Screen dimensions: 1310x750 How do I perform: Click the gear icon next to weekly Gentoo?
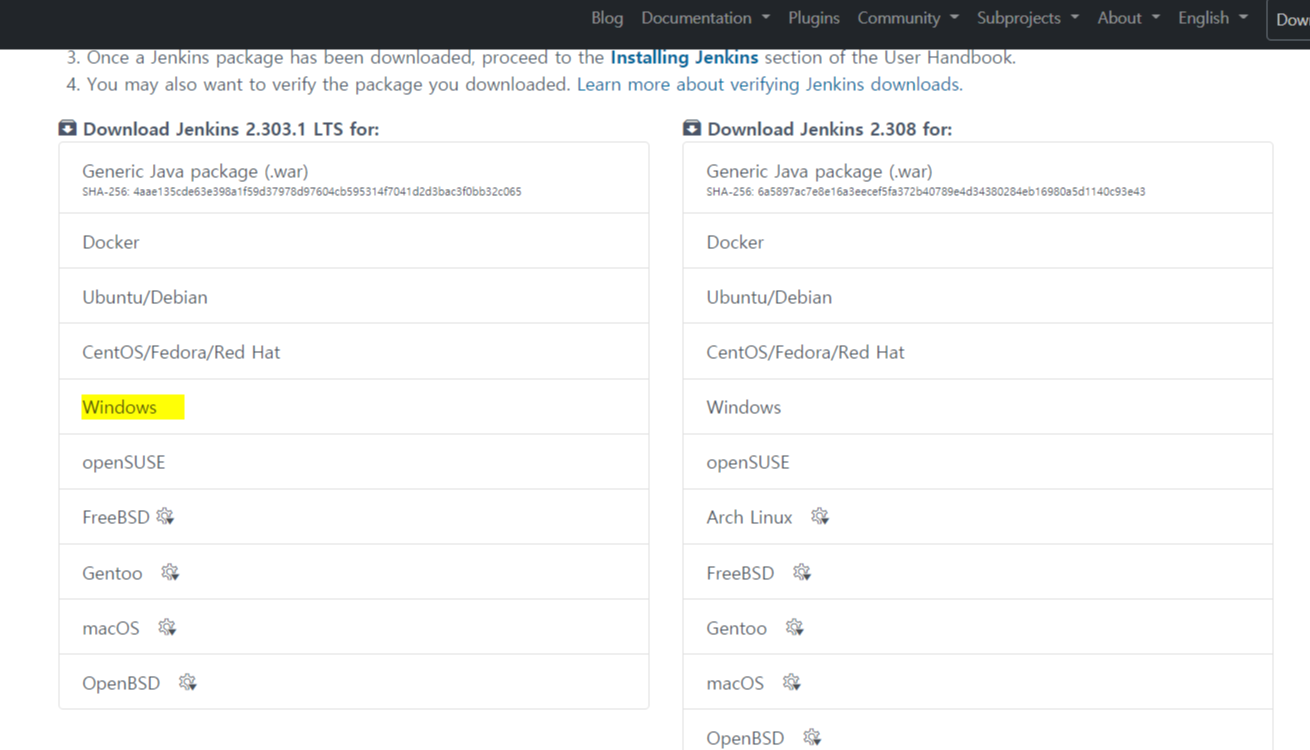coord(794,627)
